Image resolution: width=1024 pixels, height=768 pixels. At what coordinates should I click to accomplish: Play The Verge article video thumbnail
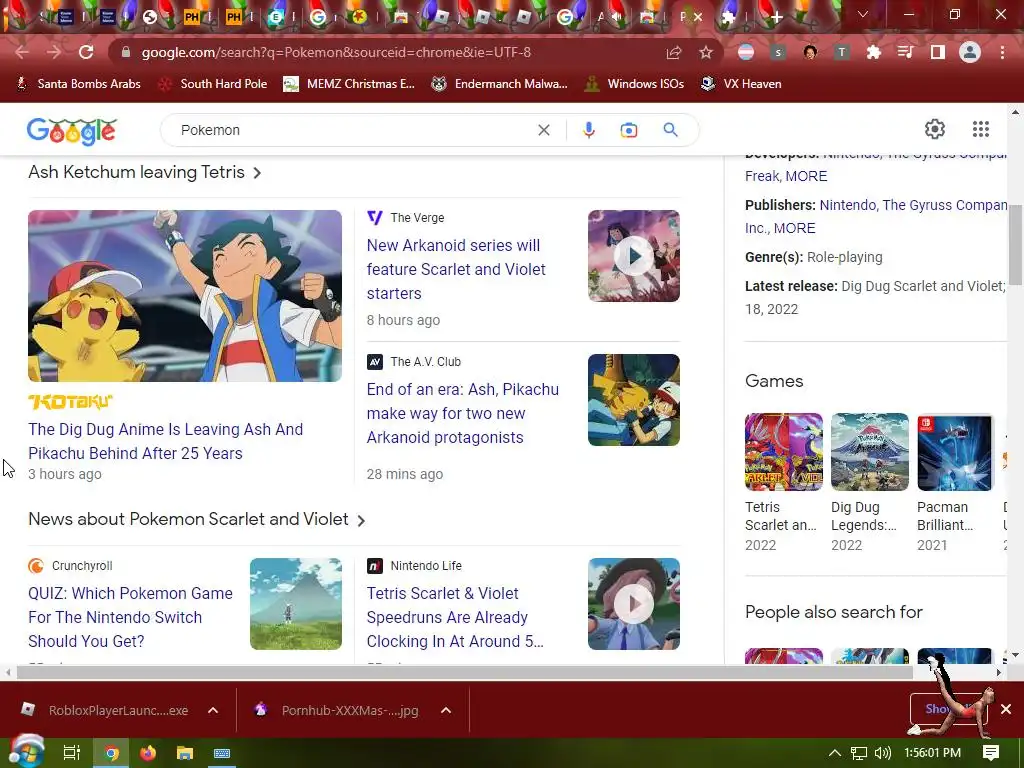(x=633, y=256)
